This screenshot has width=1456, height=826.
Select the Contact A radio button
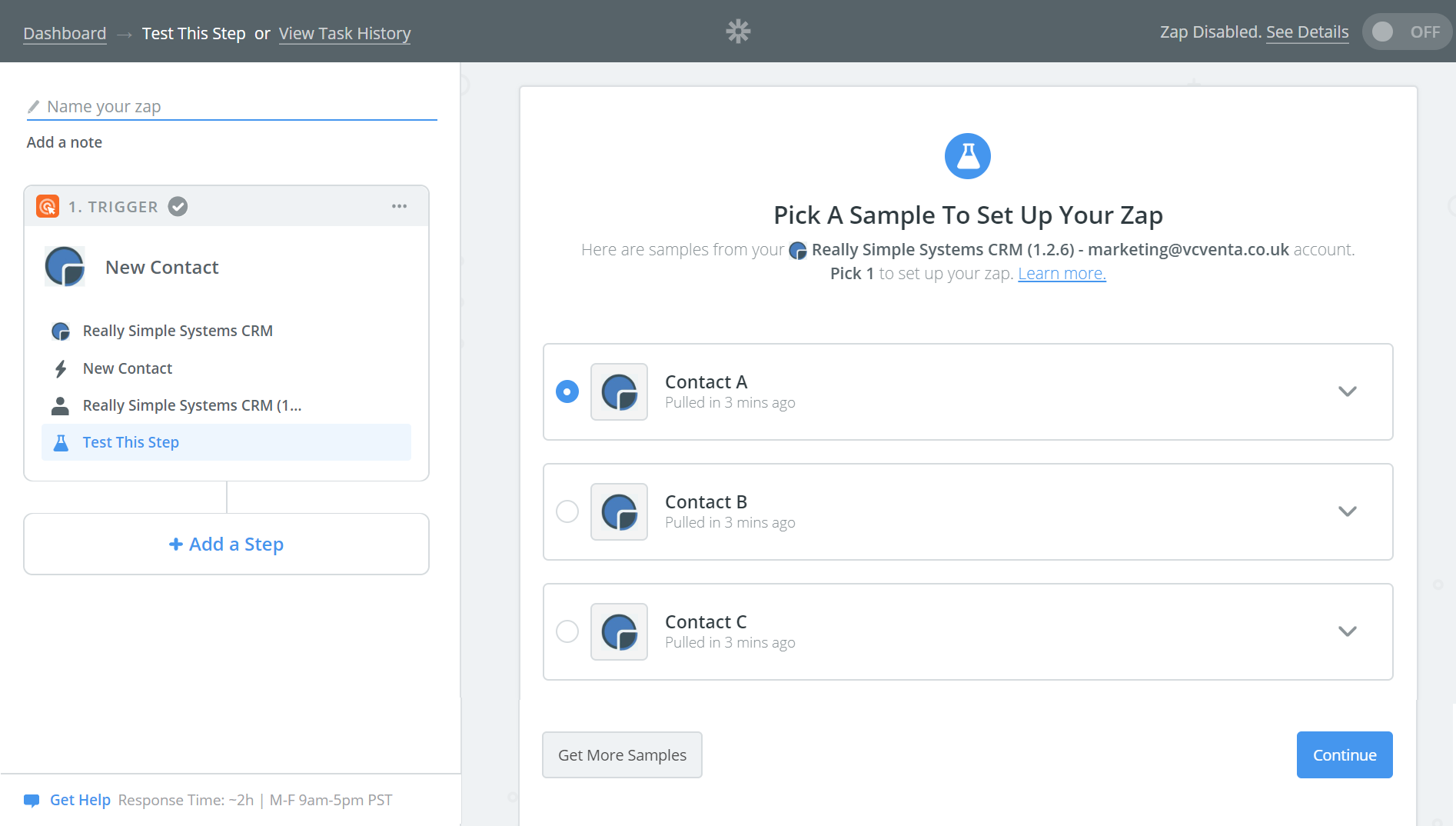coord(567,391)
